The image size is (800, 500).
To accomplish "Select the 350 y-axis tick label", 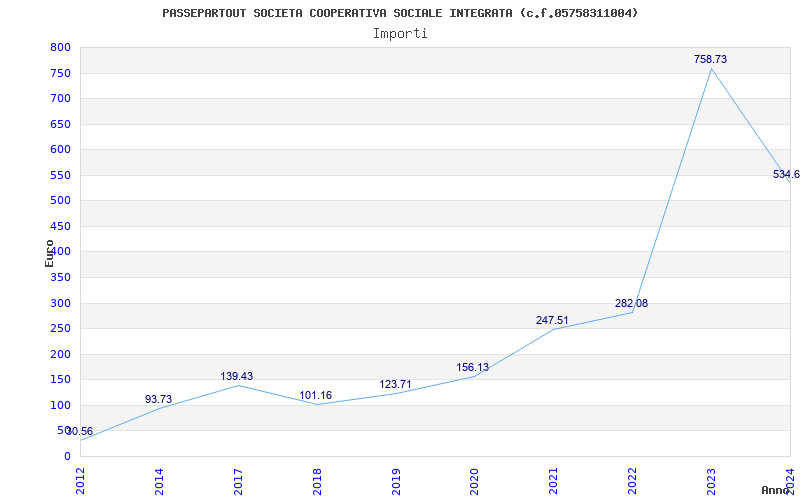I will coord(60,278).
